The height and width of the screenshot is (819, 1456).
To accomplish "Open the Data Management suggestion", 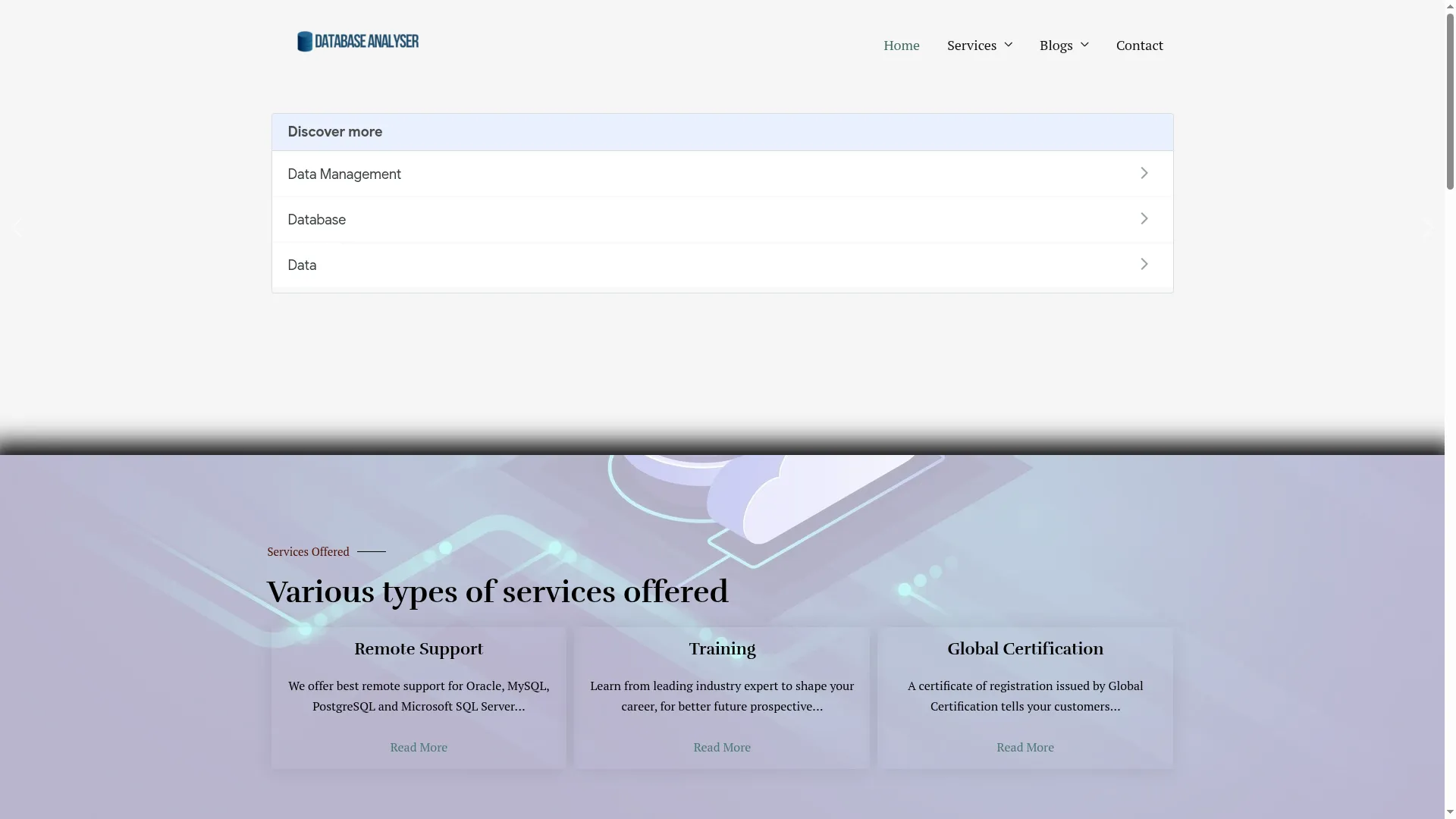I will pyautogui.click(x=722, y=174).
